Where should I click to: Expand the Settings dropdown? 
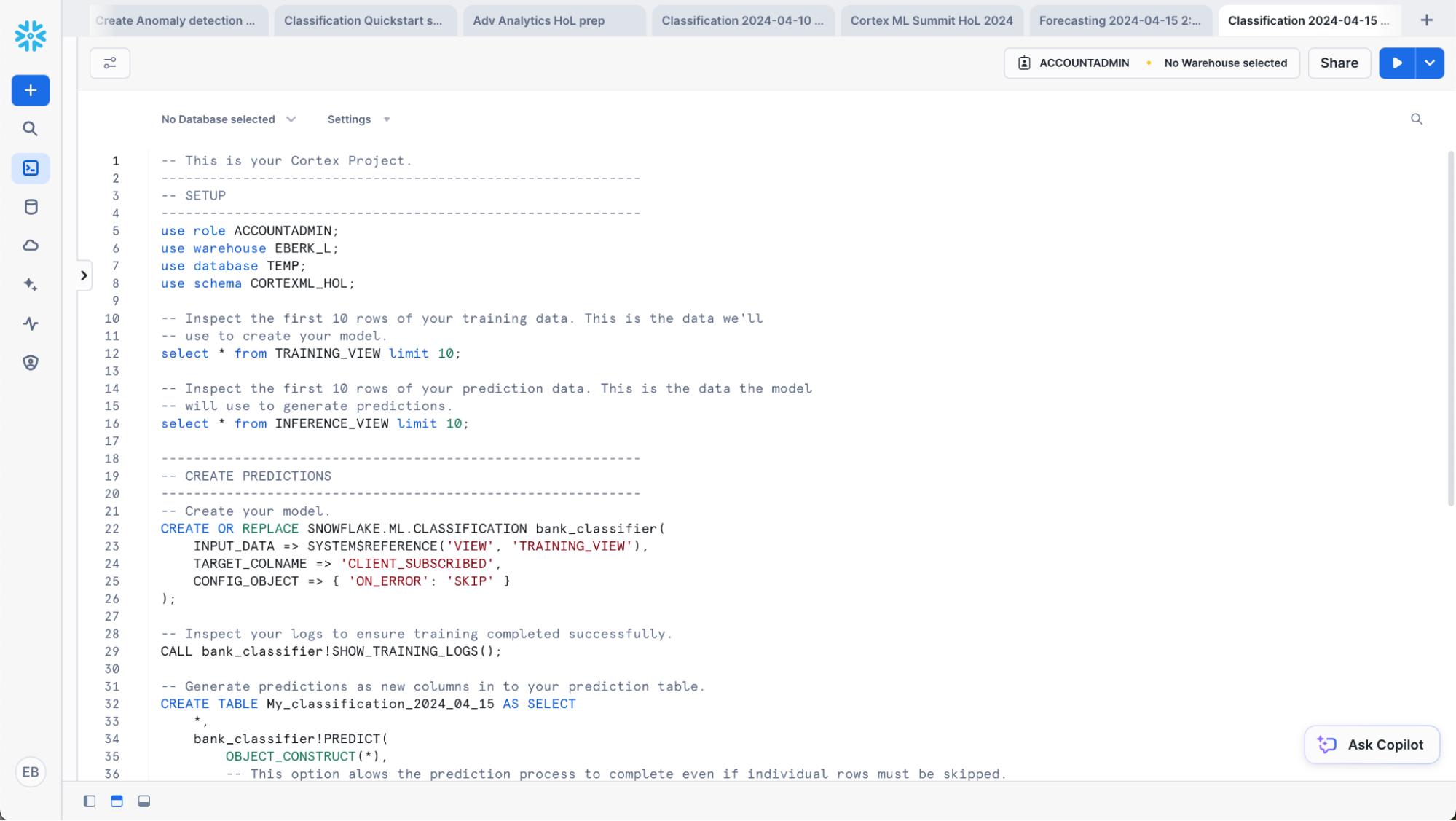pyautogui.click(x=358, y=119)
